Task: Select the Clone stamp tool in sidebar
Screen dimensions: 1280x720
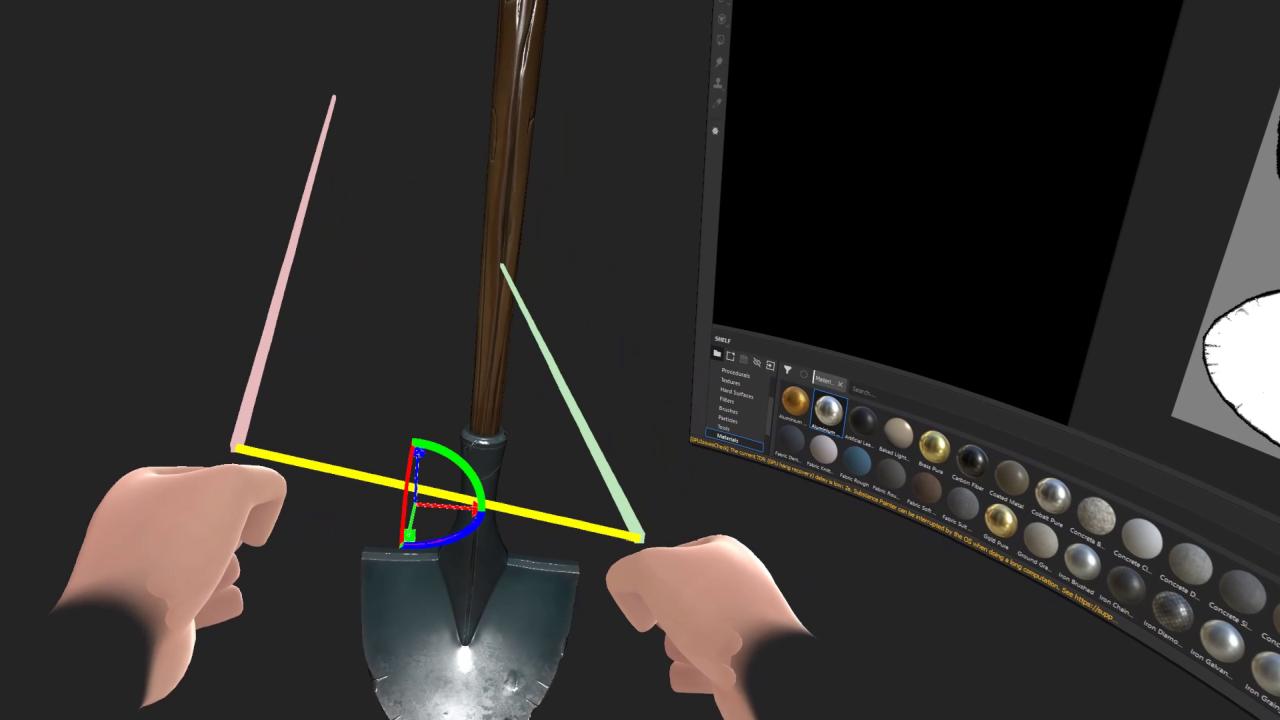Action: pos(718,83)
